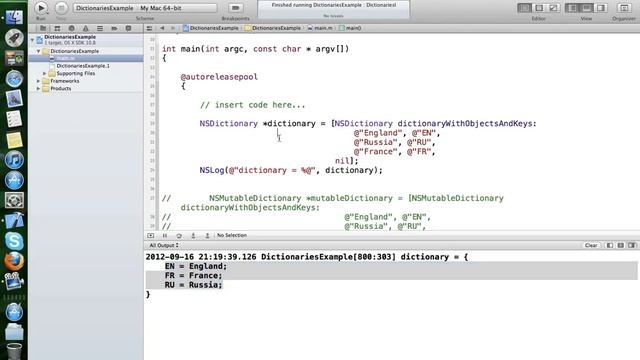Screen dimensions: 640x360
Task: Clear the console output
Action: pyautogui.click(x=591, y=245)
